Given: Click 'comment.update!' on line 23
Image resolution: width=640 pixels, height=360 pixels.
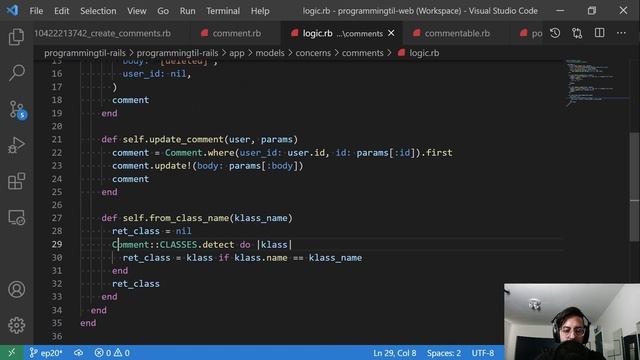Looking at the screenshot, I should (152, 166).
